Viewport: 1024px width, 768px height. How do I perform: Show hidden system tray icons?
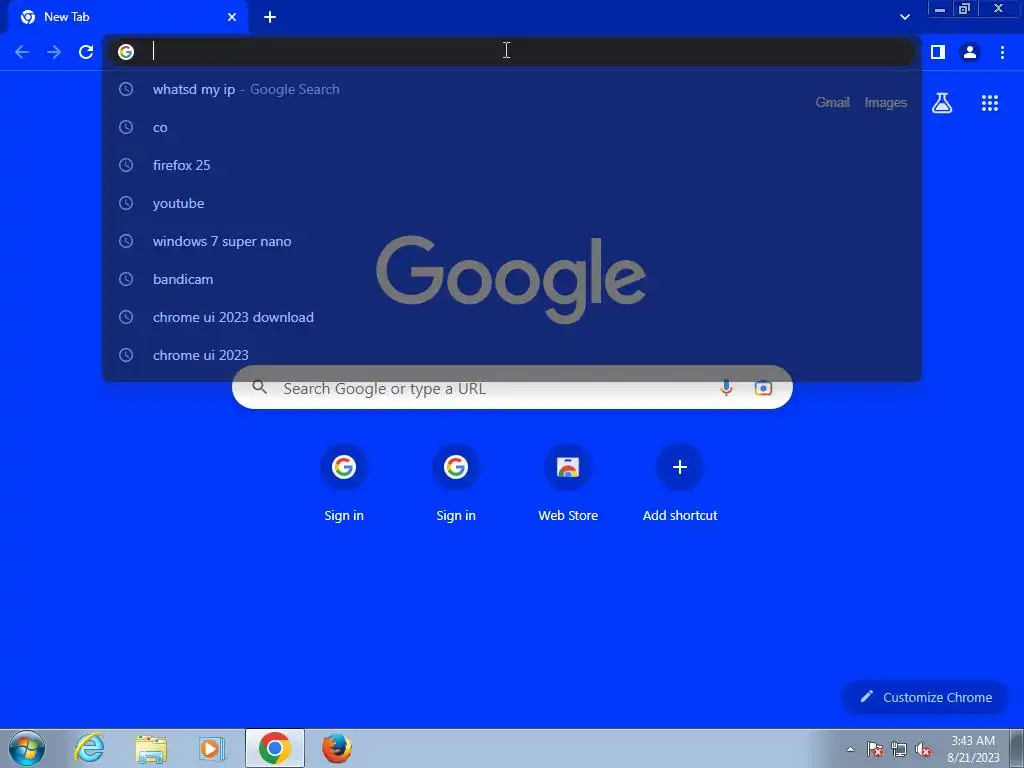850,749
